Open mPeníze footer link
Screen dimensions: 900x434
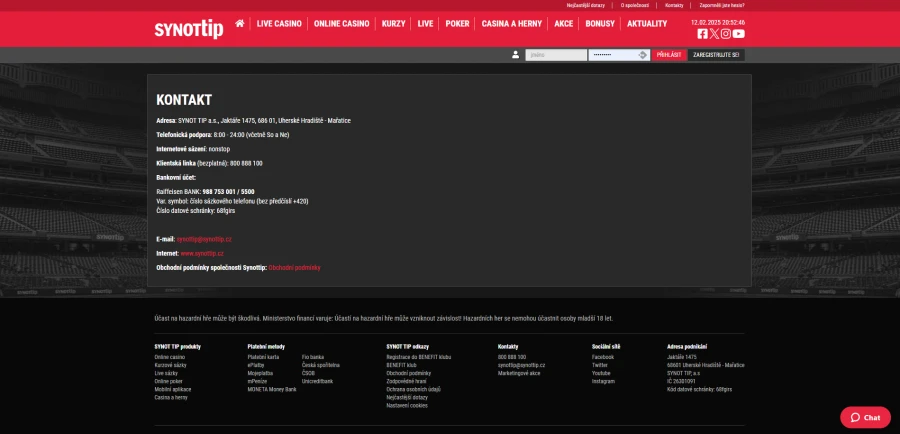[257, 381]
